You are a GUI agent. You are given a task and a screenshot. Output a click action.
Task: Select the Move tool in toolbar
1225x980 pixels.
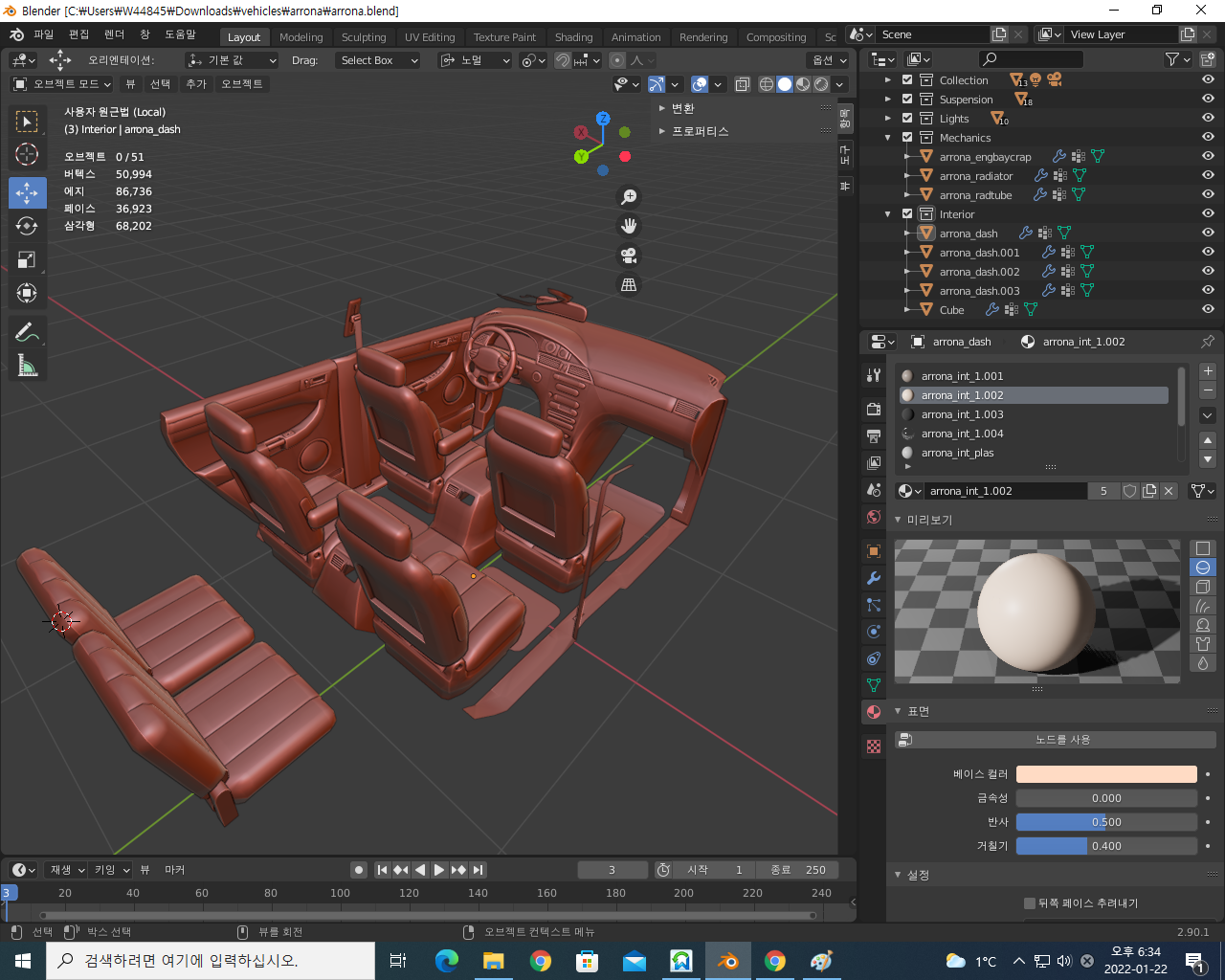27,192
